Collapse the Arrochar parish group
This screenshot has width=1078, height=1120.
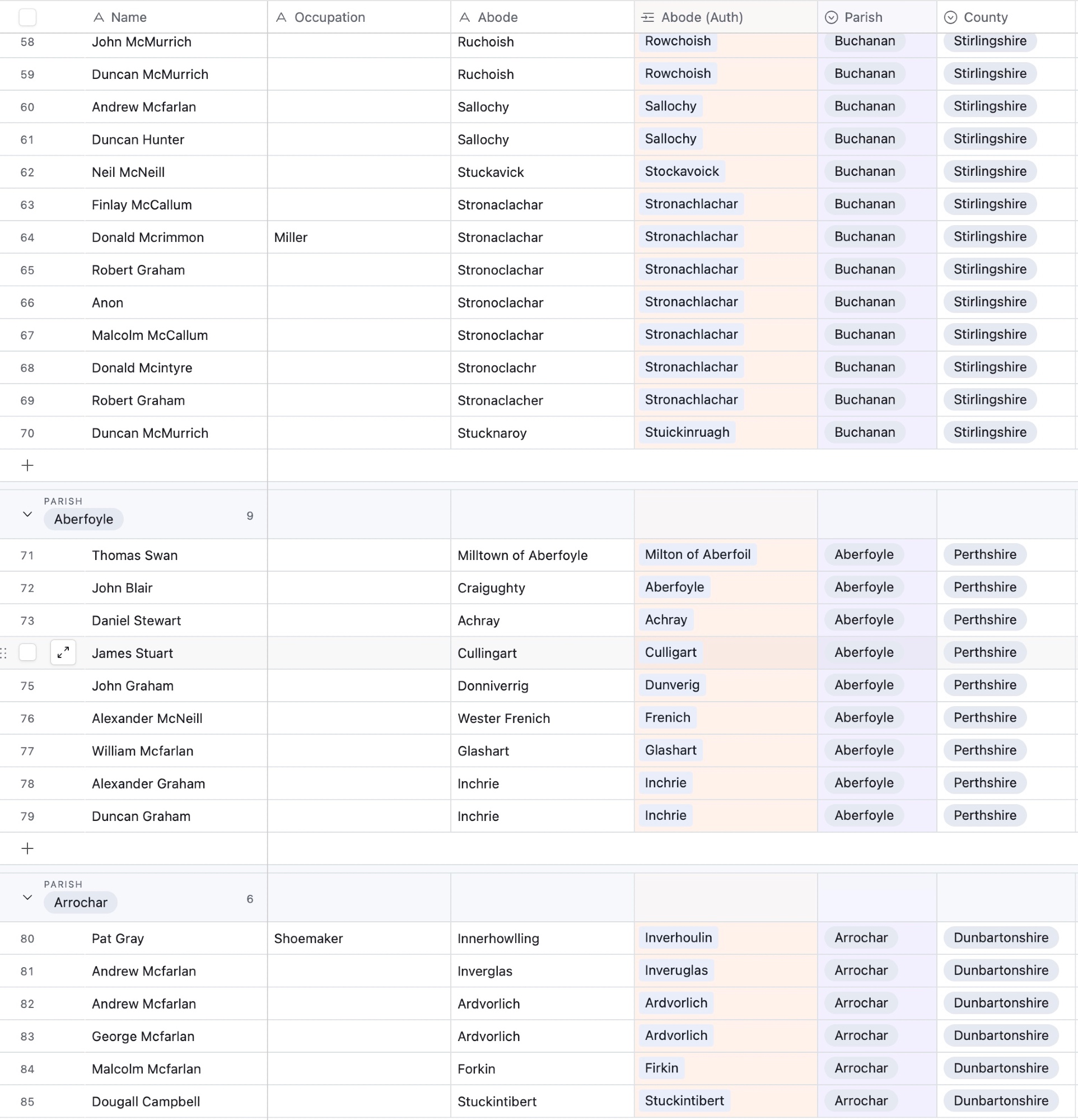point(27,898)
